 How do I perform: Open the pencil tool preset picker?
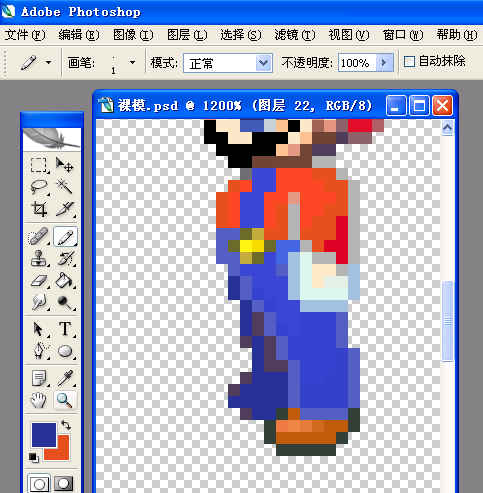click(49, 62)
